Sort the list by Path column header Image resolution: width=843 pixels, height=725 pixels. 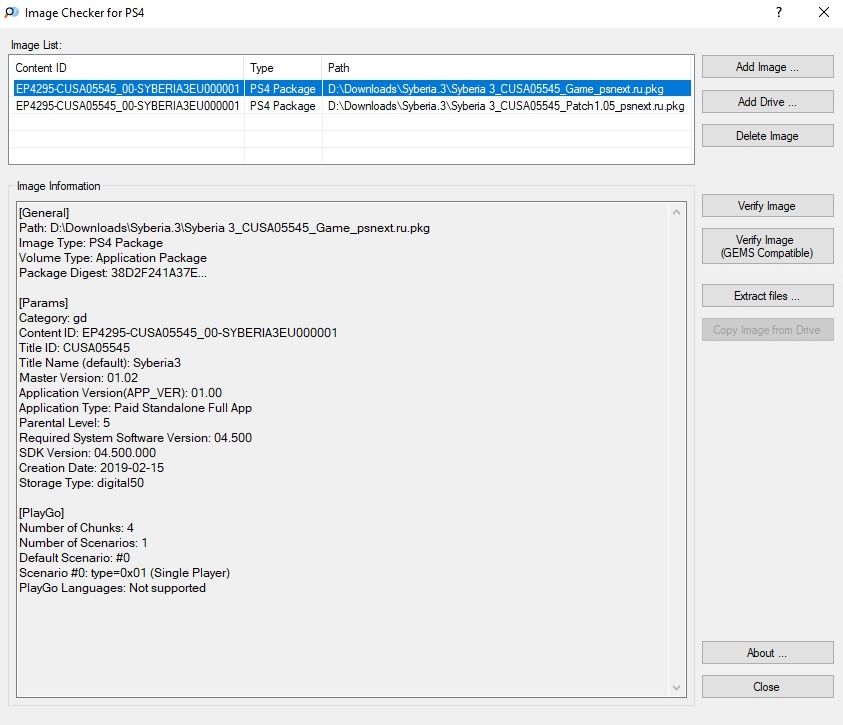pyautogui.click(x=506, y=68)
